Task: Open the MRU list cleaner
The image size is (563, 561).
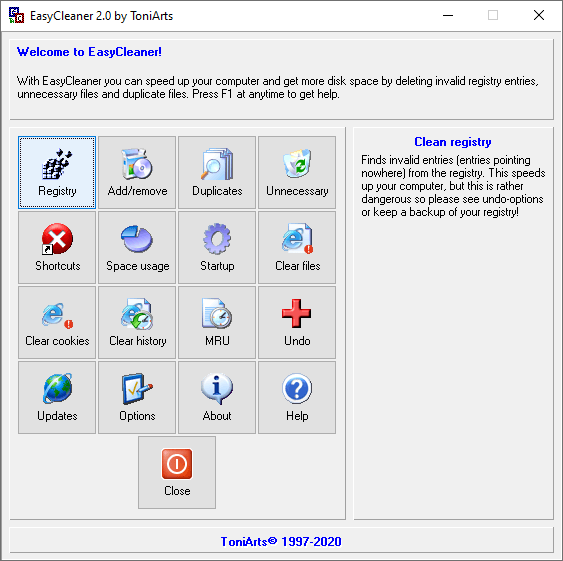Action: click(217, 323)
